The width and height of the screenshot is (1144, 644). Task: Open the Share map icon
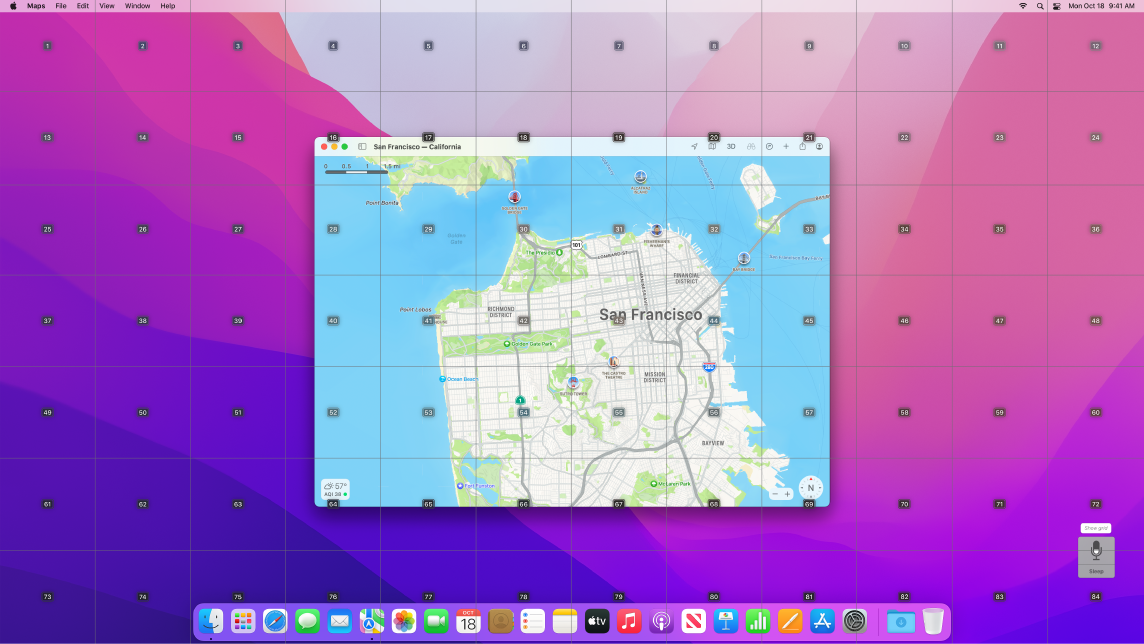pos(803,146)
